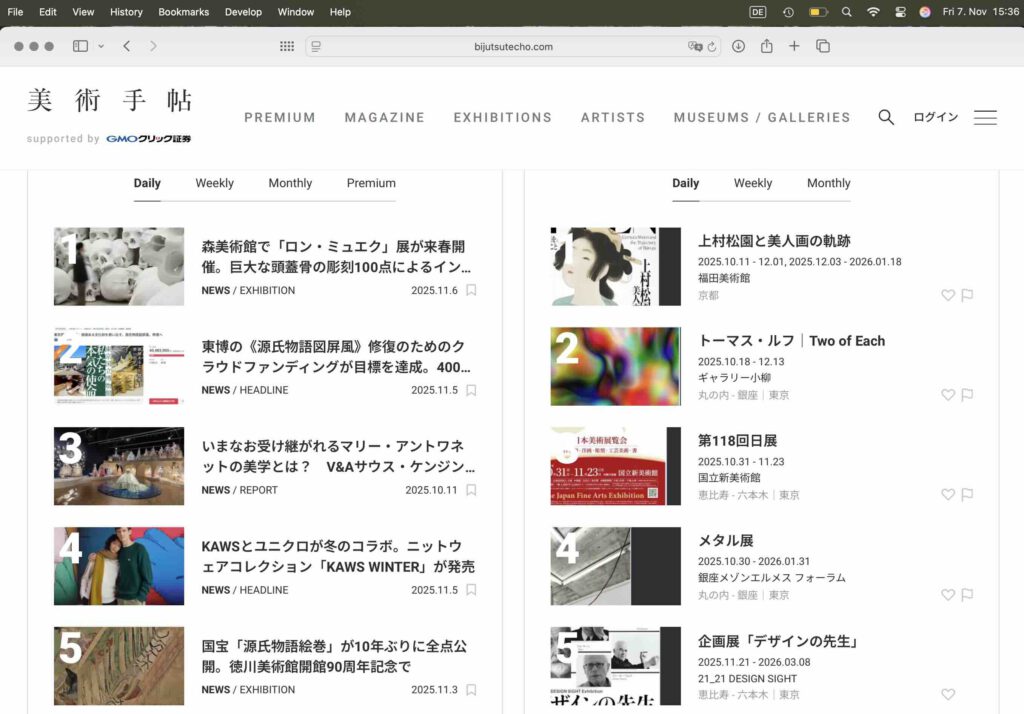Open the Bookmarks menu
The image size is (1024, 714).
(184, 12)
